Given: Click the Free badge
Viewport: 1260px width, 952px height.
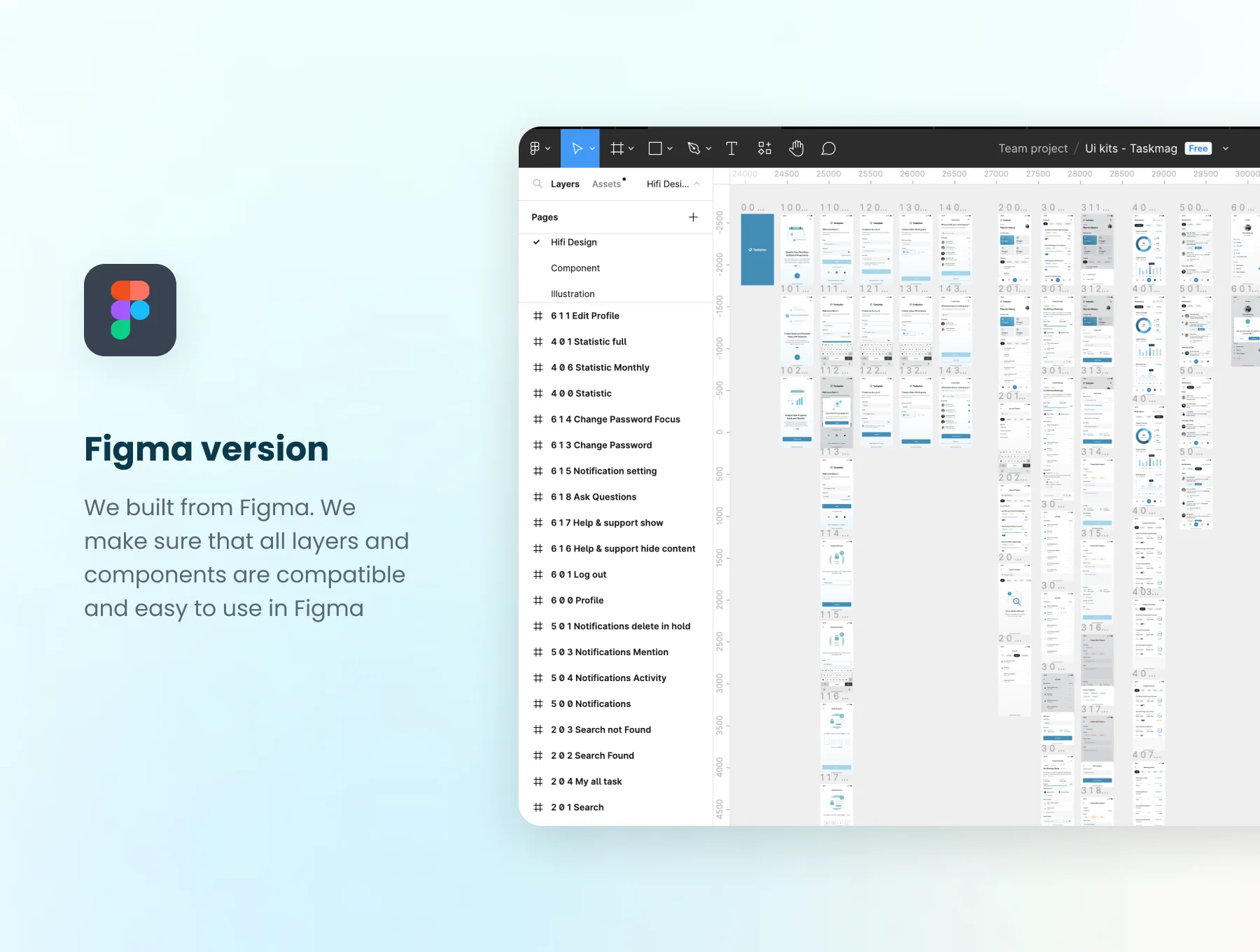Looking at the screenshot, I should point(1198,148).
